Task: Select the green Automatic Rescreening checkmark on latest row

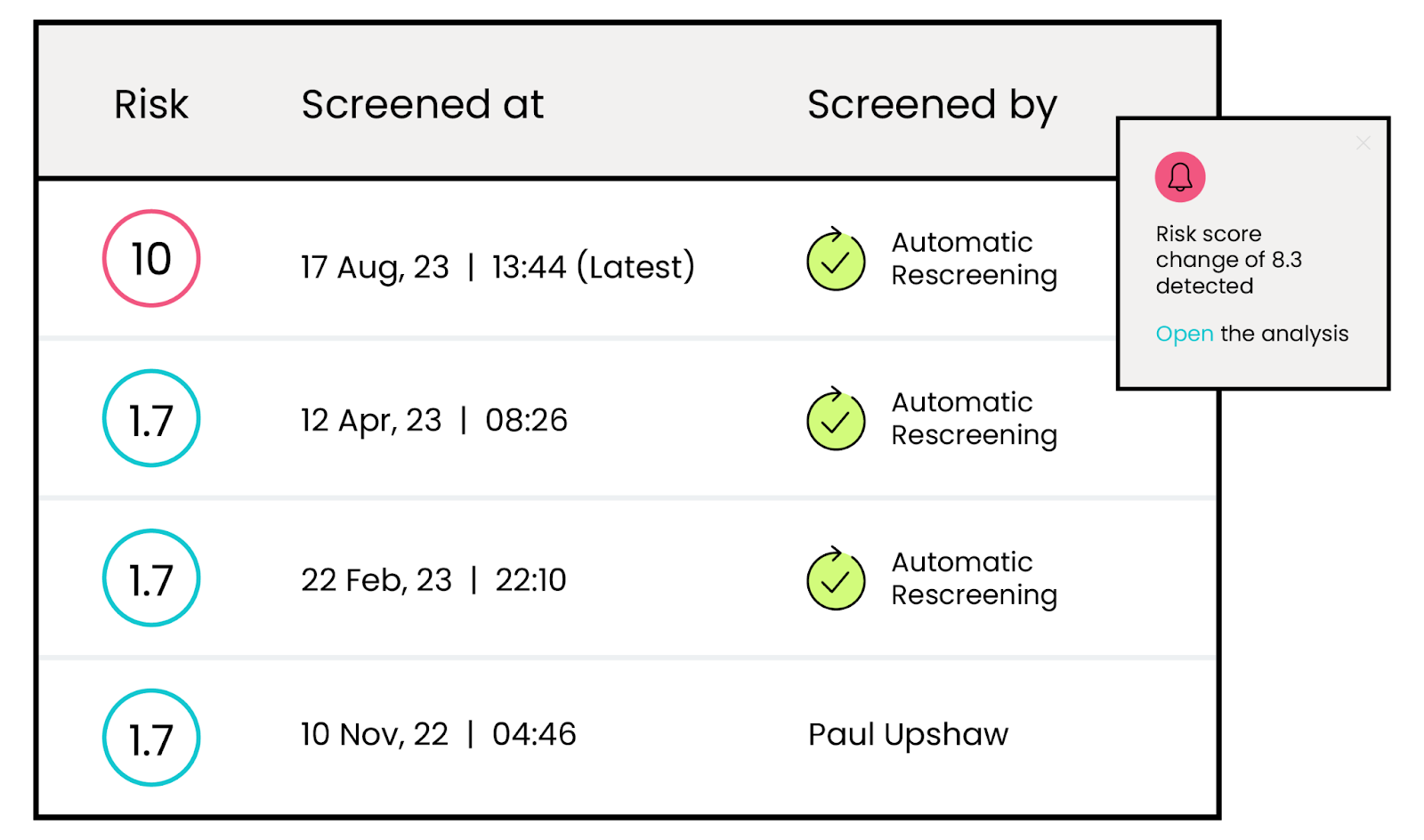Action: tap(835, 261)
